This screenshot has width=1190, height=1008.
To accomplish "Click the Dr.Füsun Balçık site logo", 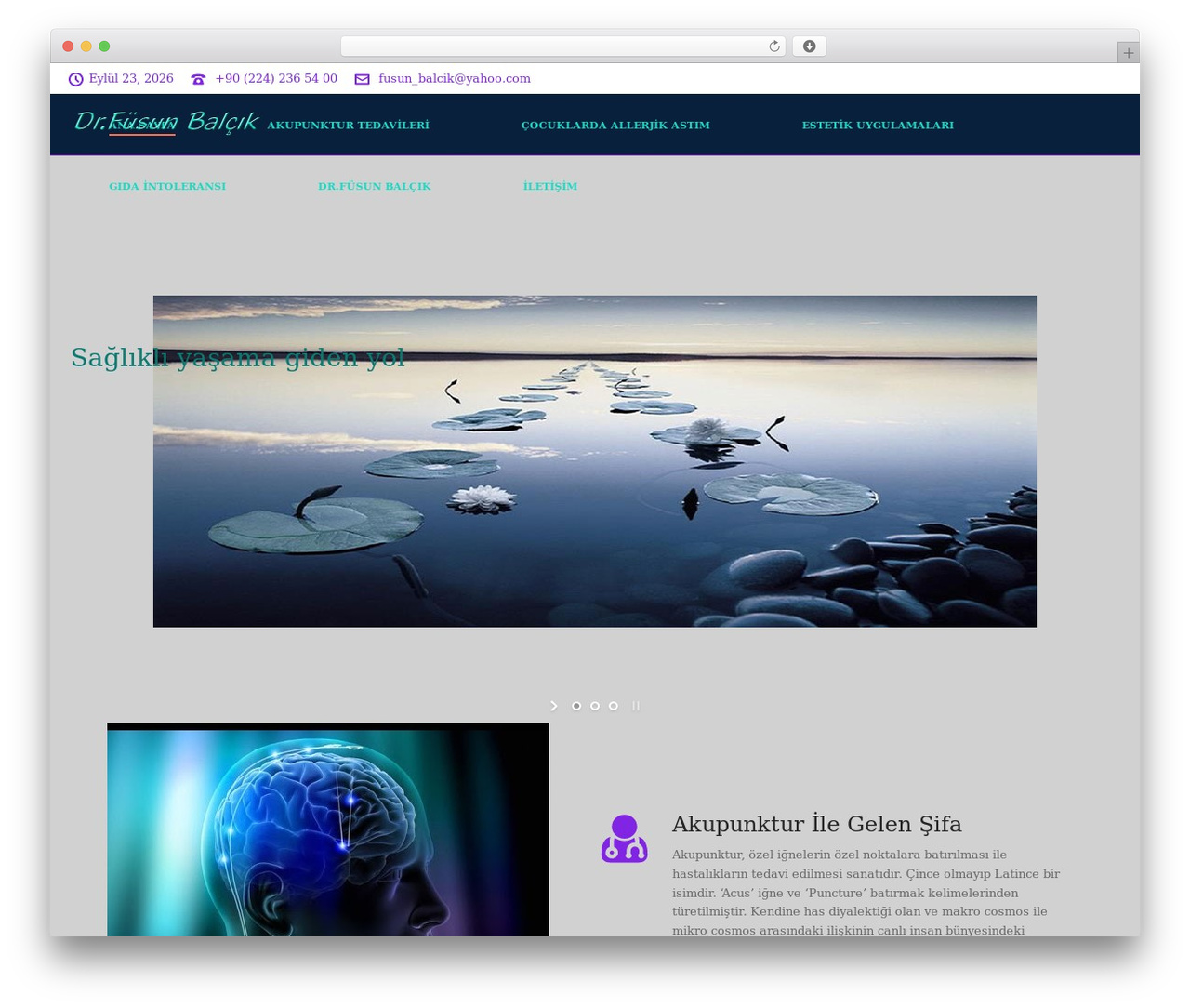I will [x=165, y=122].
